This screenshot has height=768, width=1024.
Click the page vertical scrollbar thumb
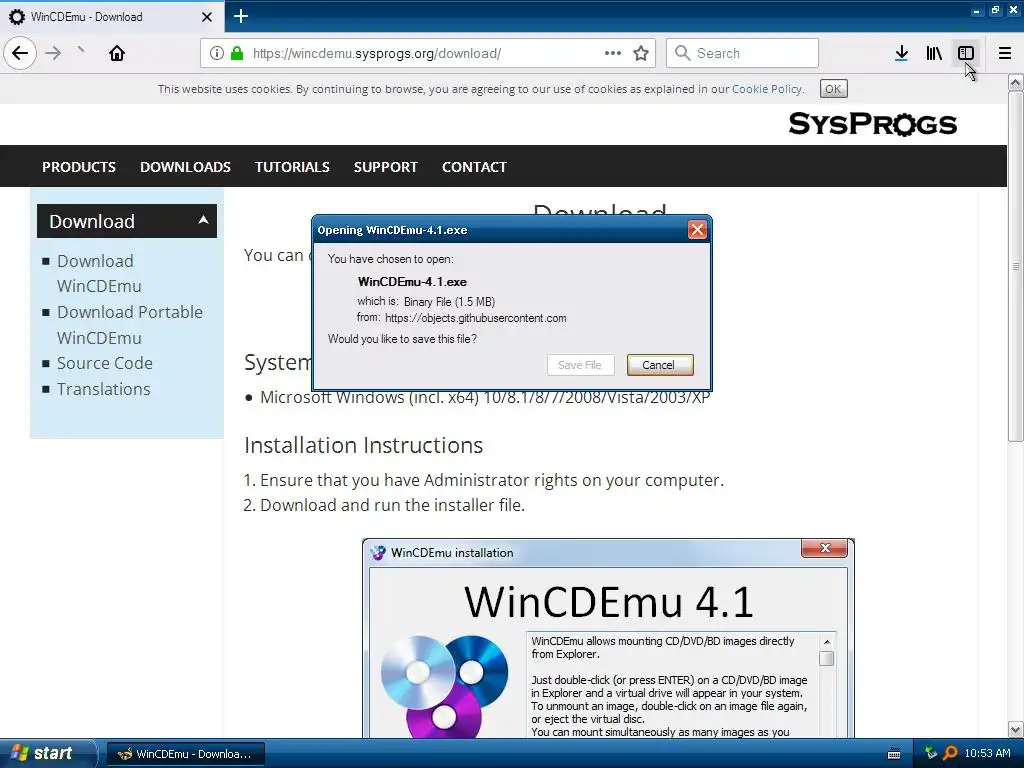tap(1015, 266)
